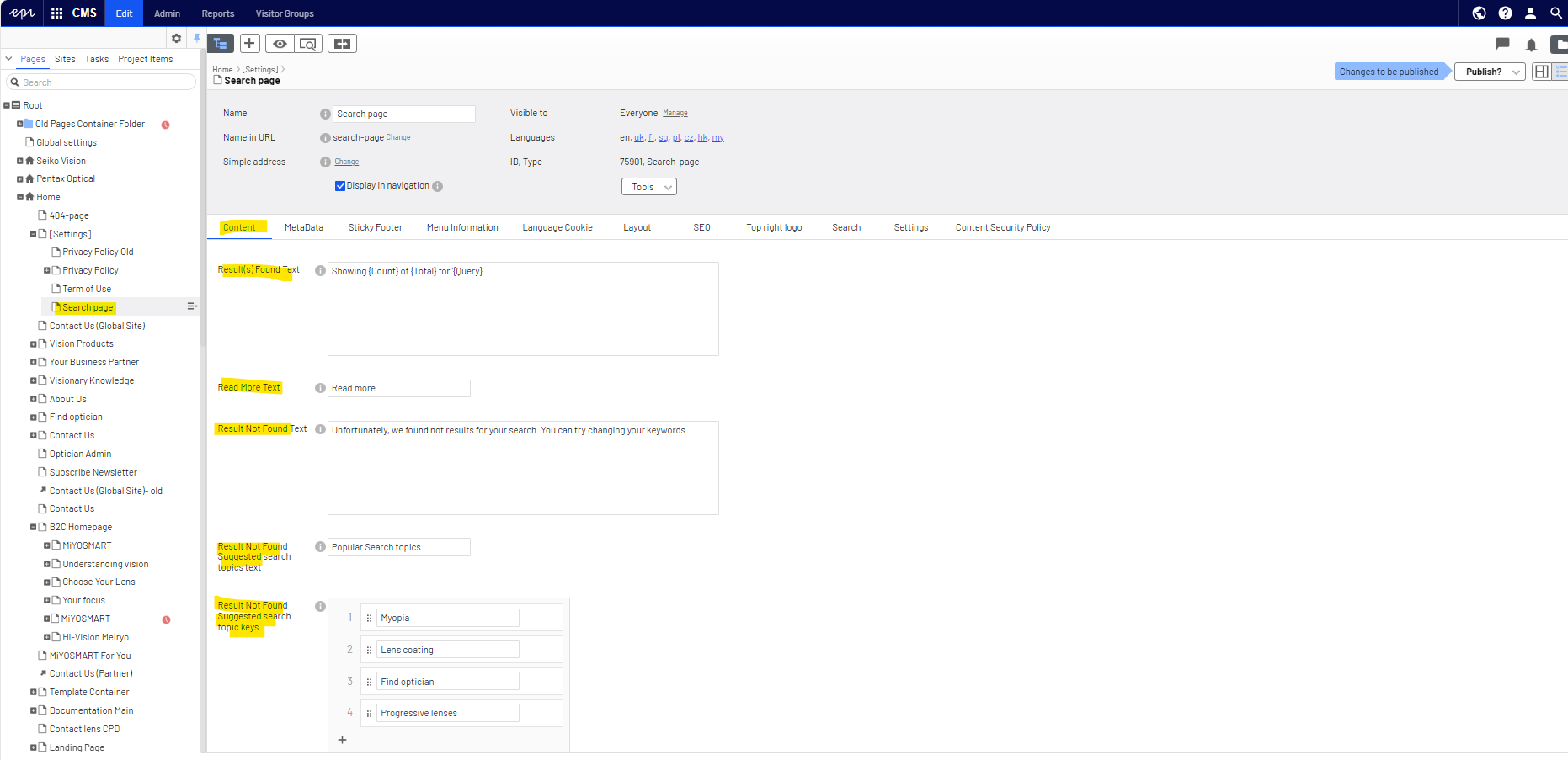1568x760 pixels.
Task: Toggle preview mode with the eye icon
Action: (280, 44)
